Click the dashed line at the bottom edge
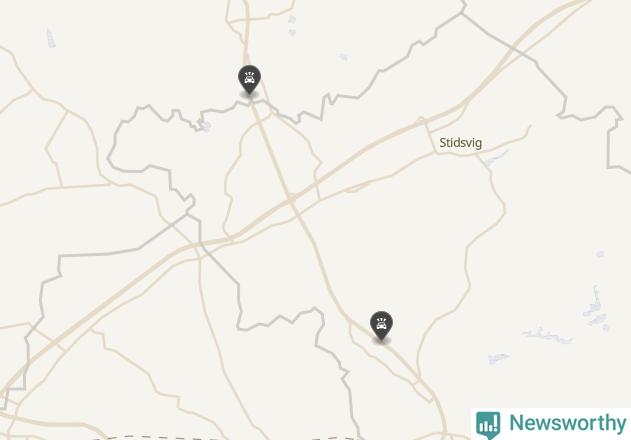Screen dimensions: 631x440 (x=225, y=438)
